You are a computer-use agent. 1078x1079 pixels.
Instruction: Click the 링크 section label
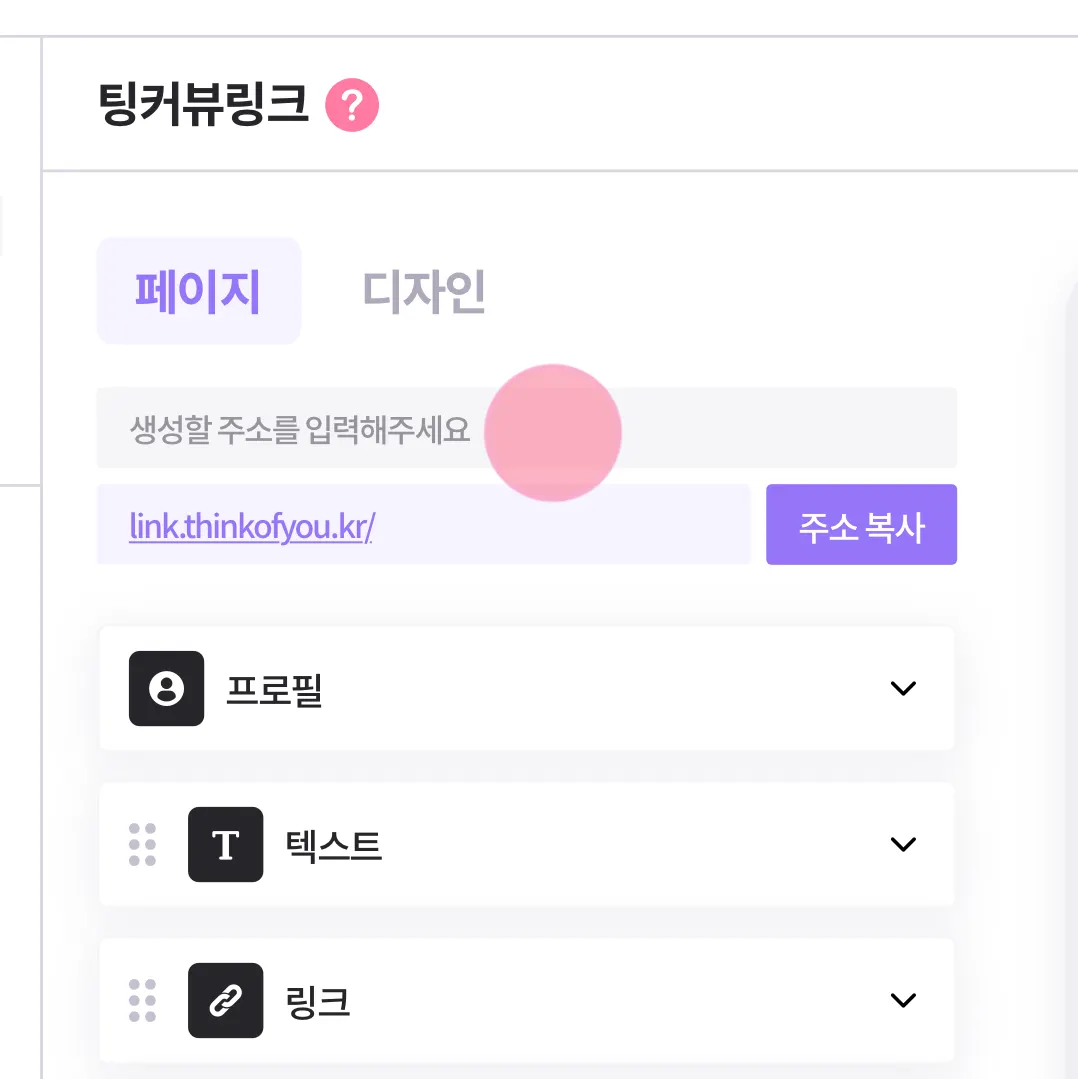pyautogui.click(x=318, y=1001)
